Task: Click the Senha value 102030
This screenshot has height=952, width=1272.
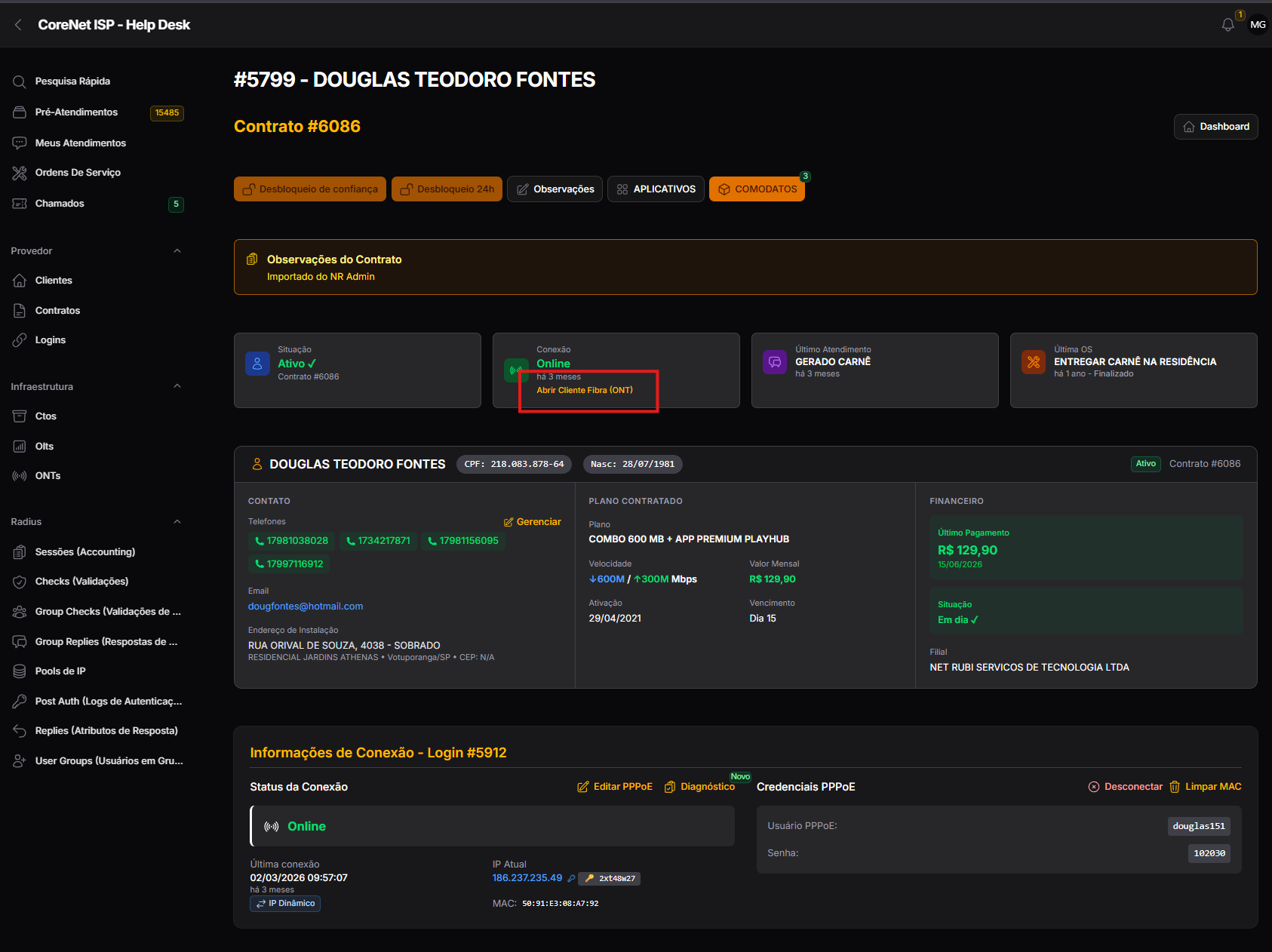Action: [x=1209, y=854]
